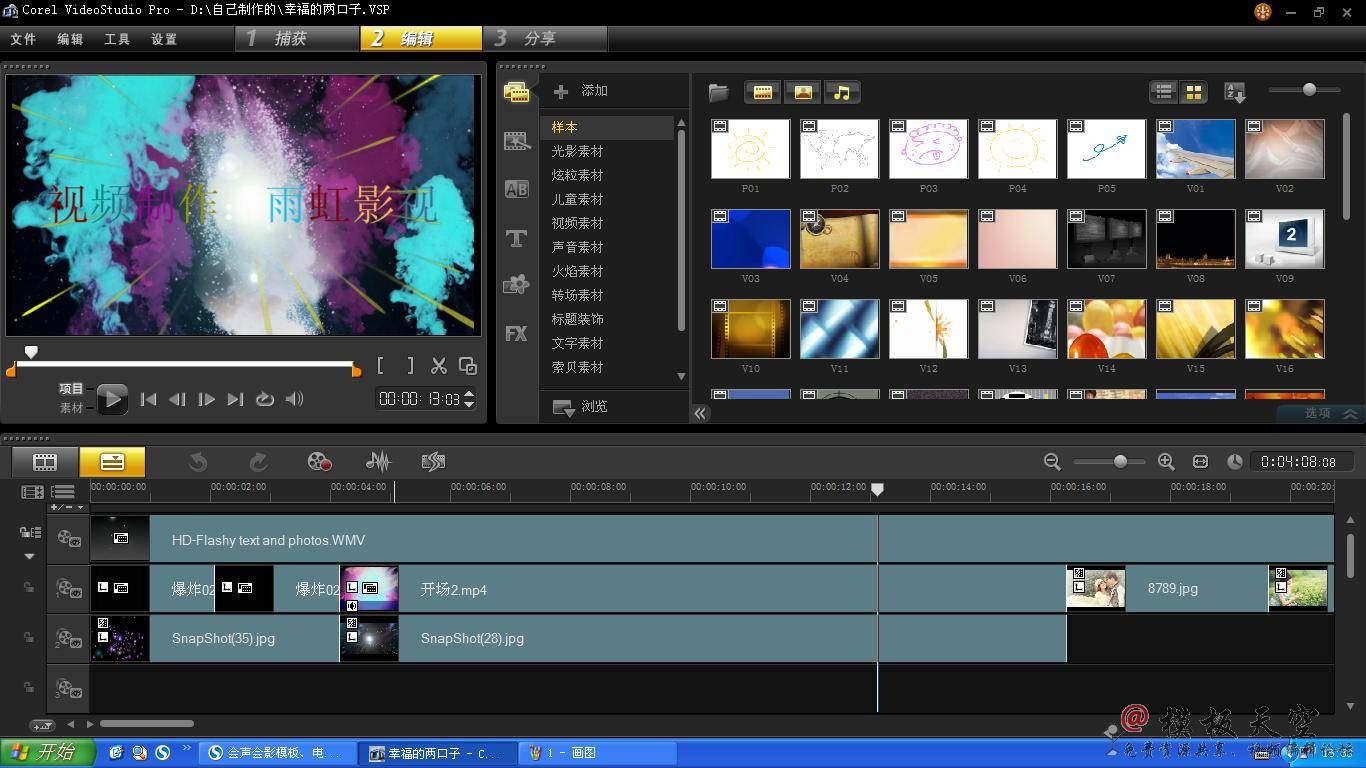The width and height of the screenshot is (1366, 768).
Task: Collapse the library folder list chevron
Action: point(700,413)
